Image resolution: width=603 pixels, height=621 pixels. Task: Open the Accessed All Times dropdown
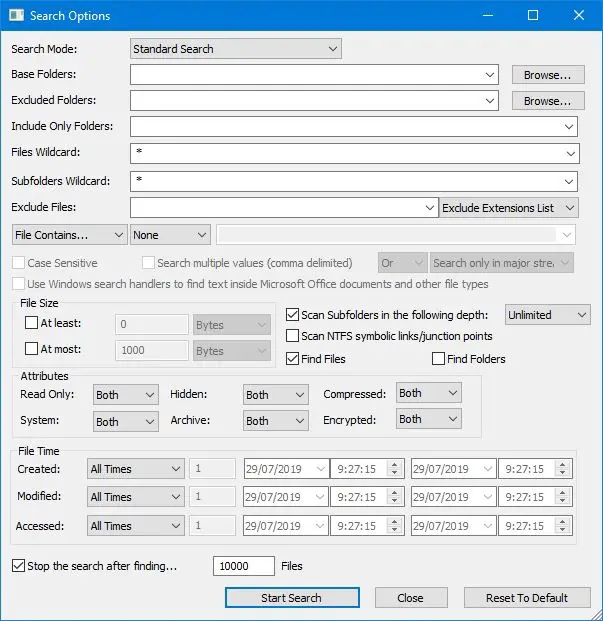click(x=136, y=526)
